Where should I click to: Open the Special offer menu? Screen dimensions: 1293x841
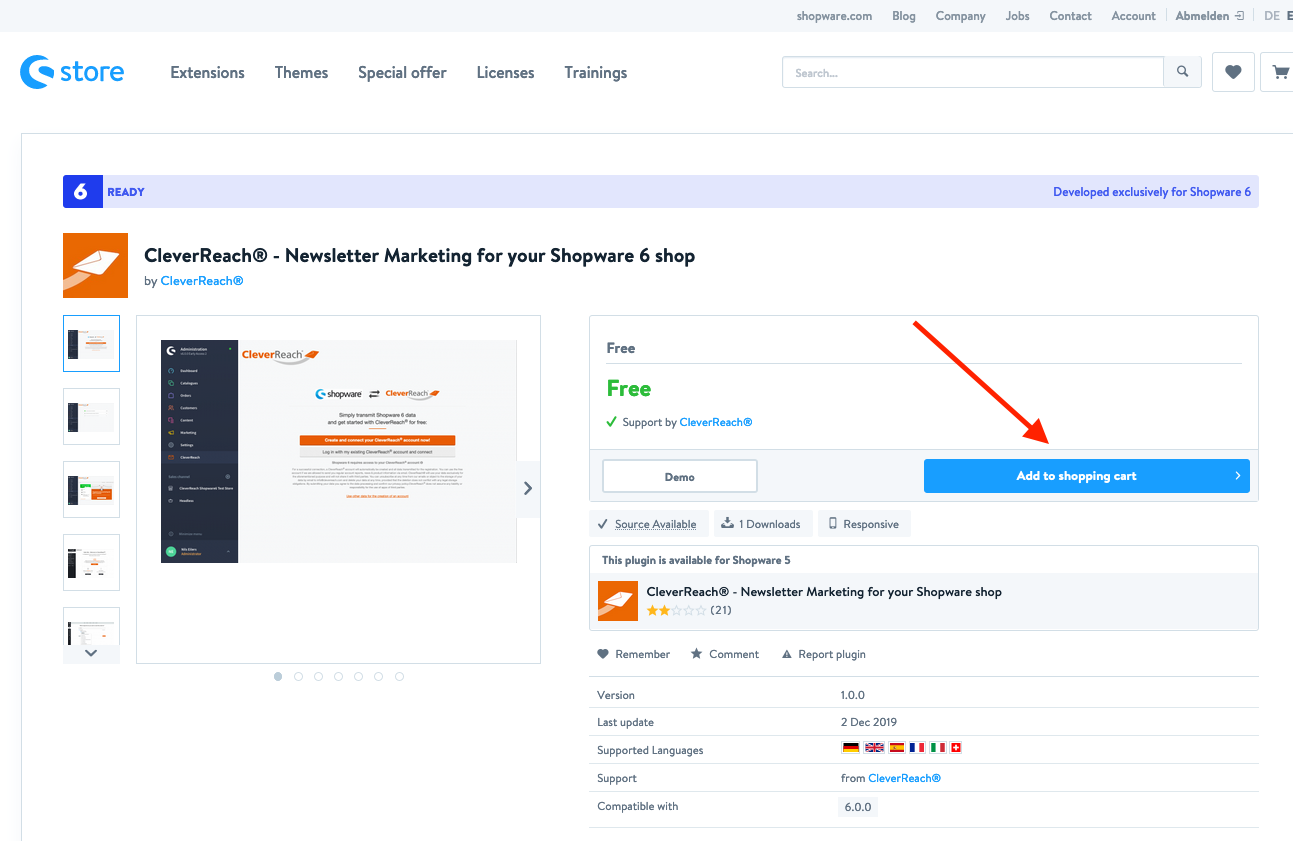(x=402, y=73)
